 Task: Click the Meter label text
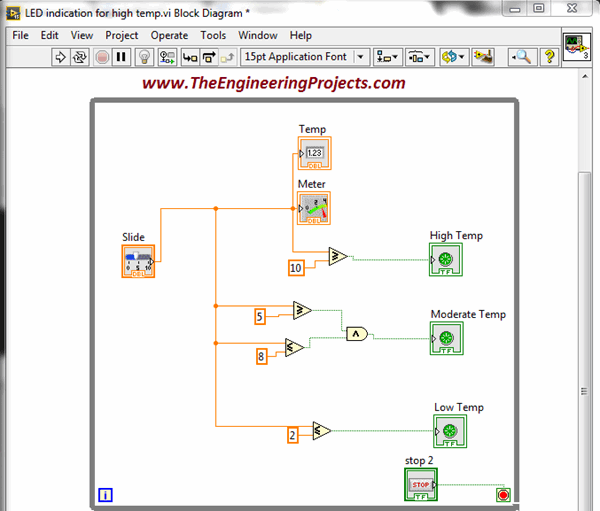(311, 184)
